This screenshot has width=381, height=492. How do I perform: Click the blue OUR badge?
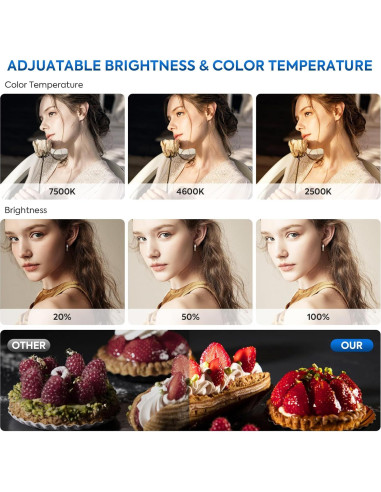click(352, 345)
